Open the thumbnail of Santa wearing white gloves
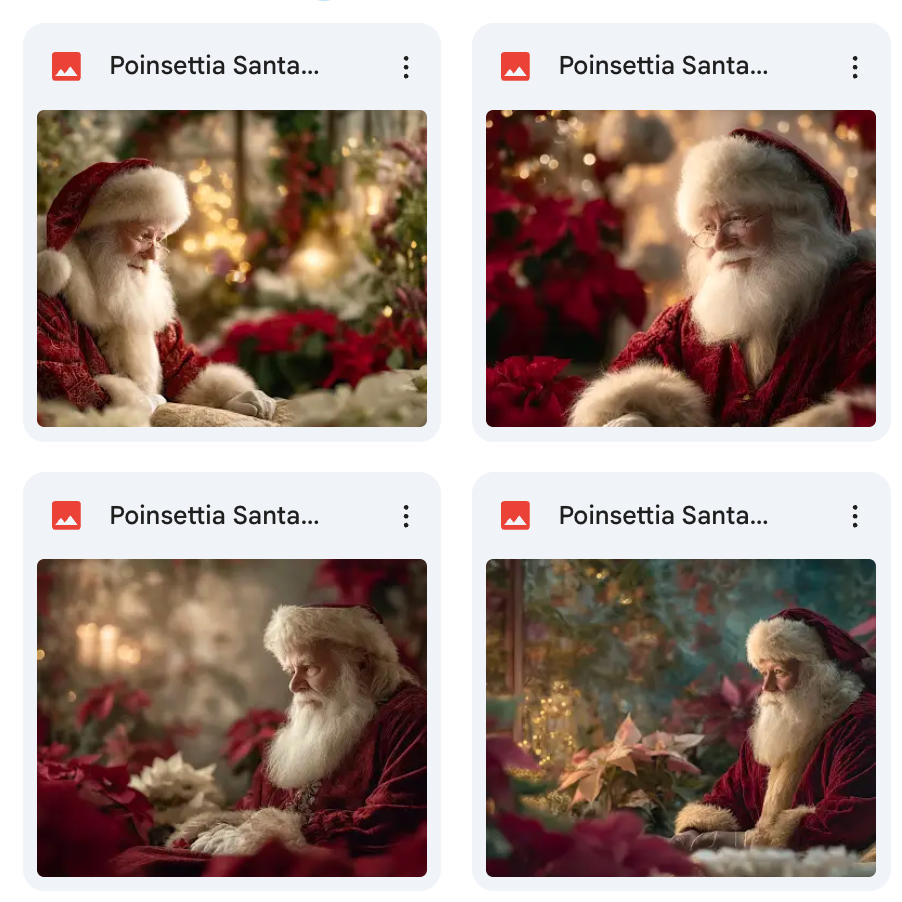Viewport: 902px width, 902px height. tap(232, 268)
